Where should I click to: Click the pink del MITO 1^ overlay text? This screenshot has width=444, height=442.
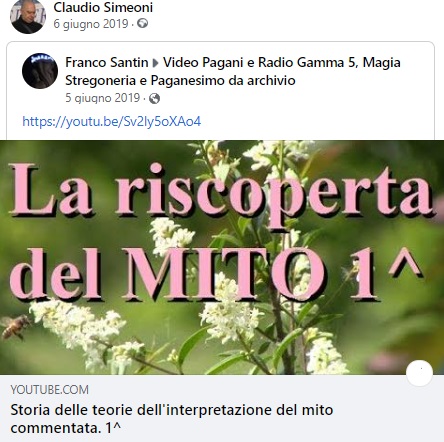217,273
